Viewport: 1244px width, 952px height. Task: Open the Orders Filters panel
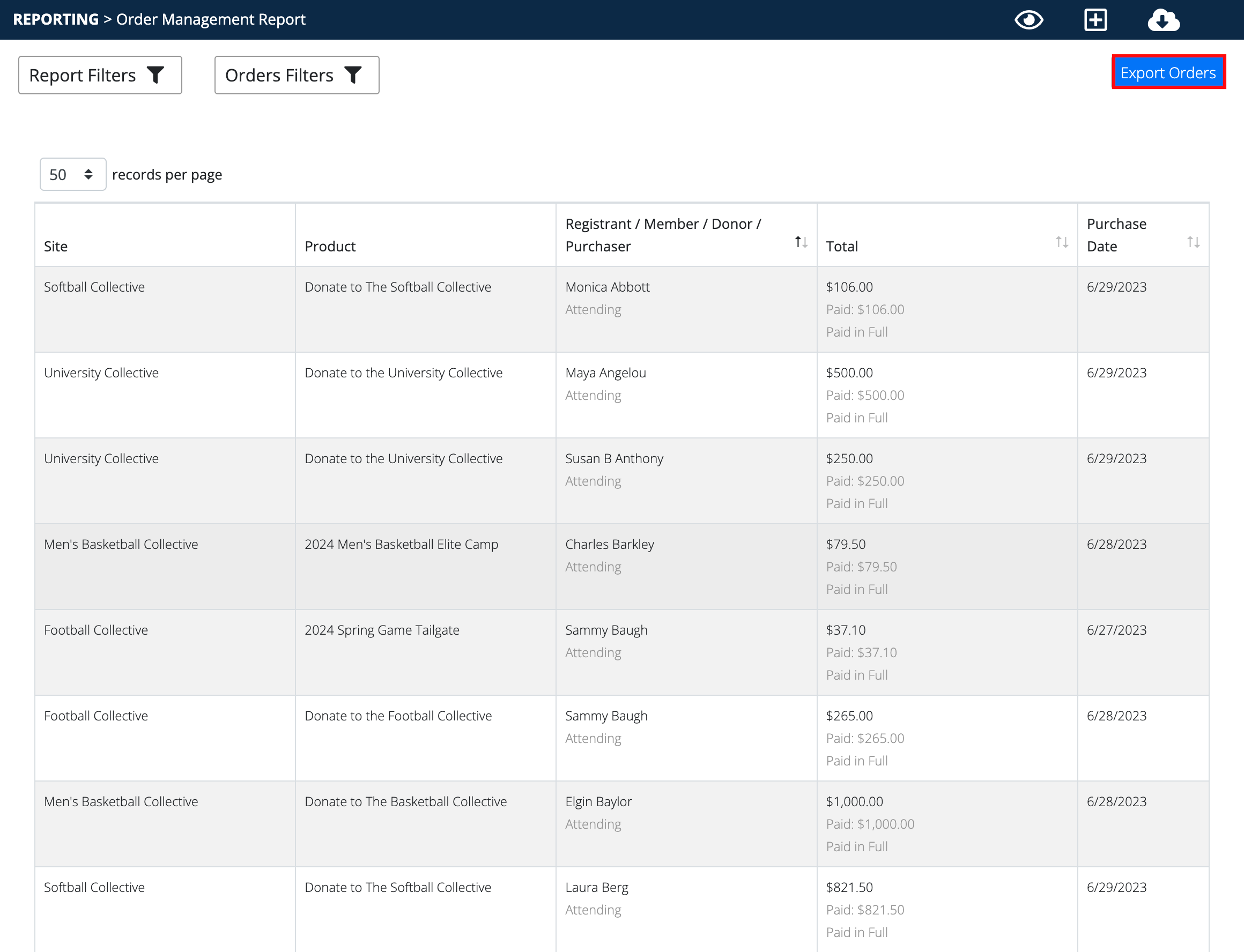click(x=297, y=74)
